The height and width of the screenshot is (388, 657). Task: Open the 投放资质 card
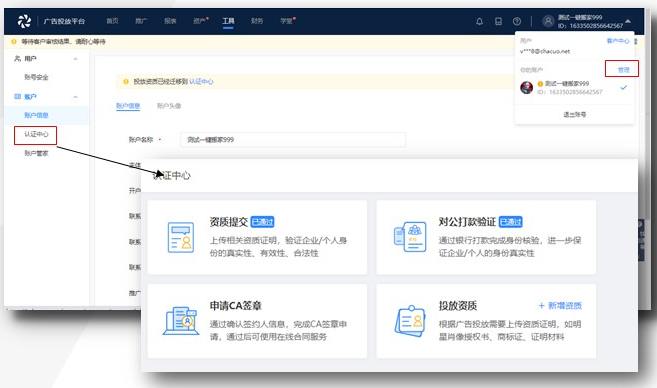point(486,321)
